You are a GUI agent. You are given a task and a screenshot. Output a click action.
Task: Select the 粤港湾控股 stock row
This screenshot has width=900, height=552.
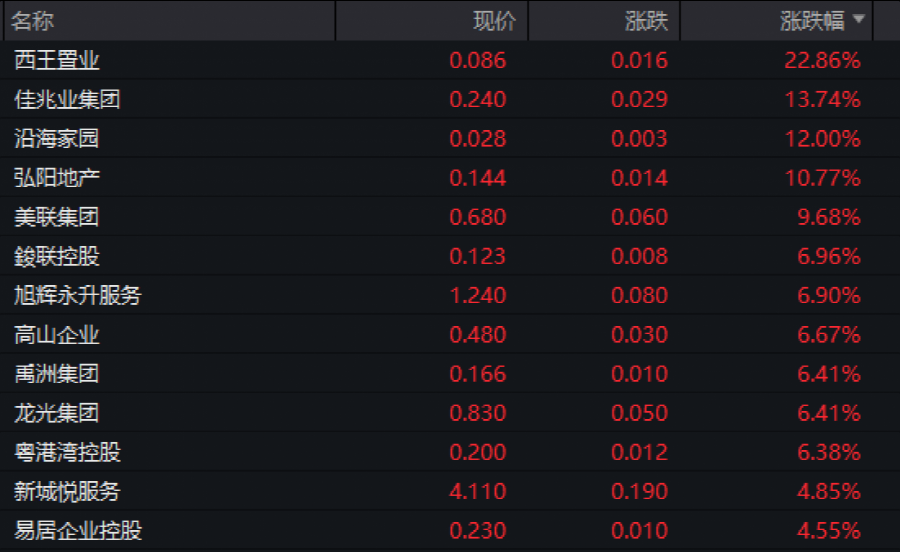450,452
